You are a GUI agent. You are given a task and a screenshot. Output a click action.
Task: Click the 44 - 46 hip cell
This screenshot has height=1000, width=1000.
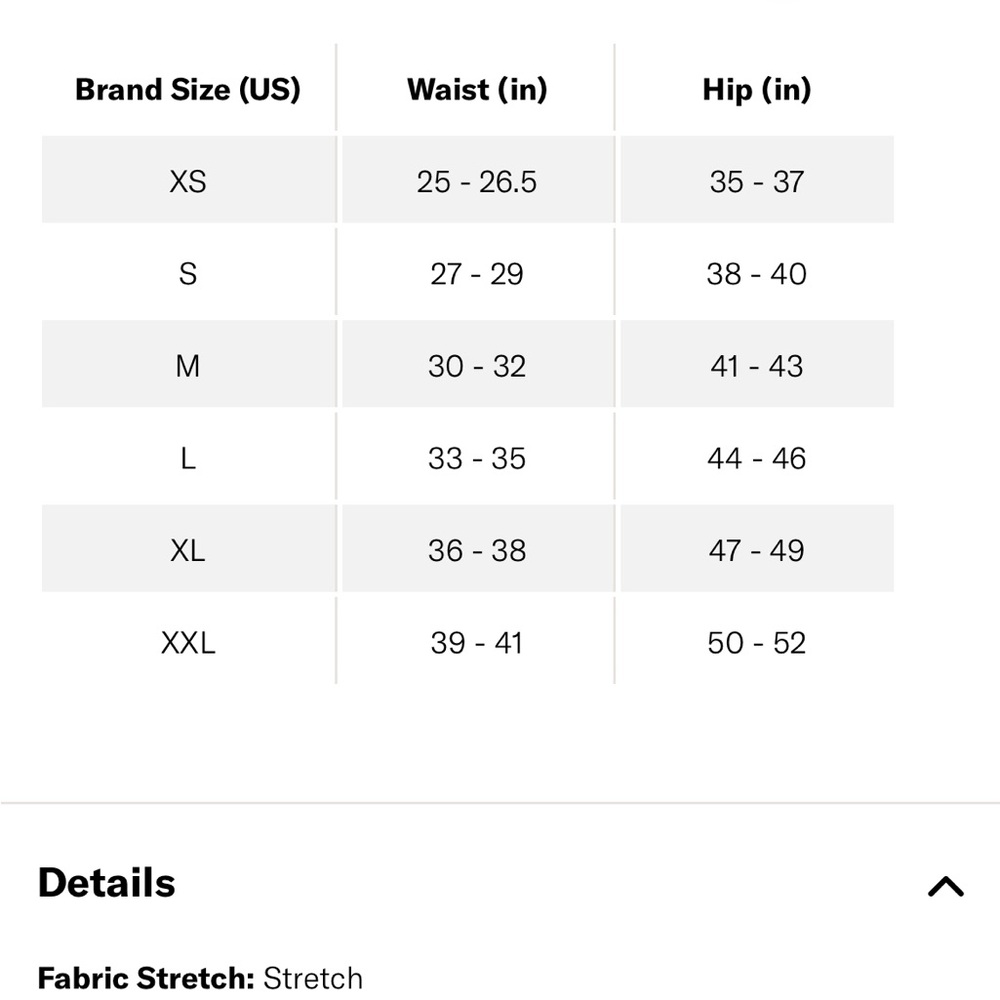[756, 459]
